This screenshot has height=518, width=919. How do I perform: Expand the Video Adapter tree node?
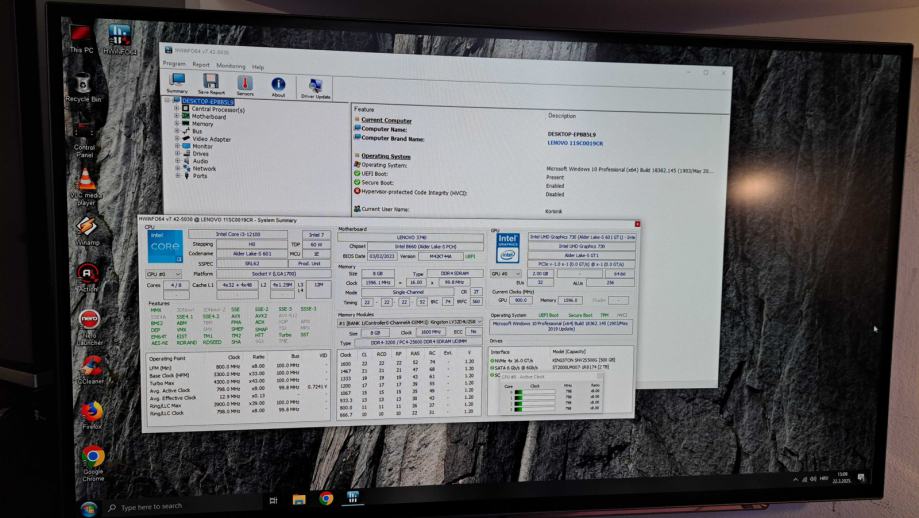[177, 138]
